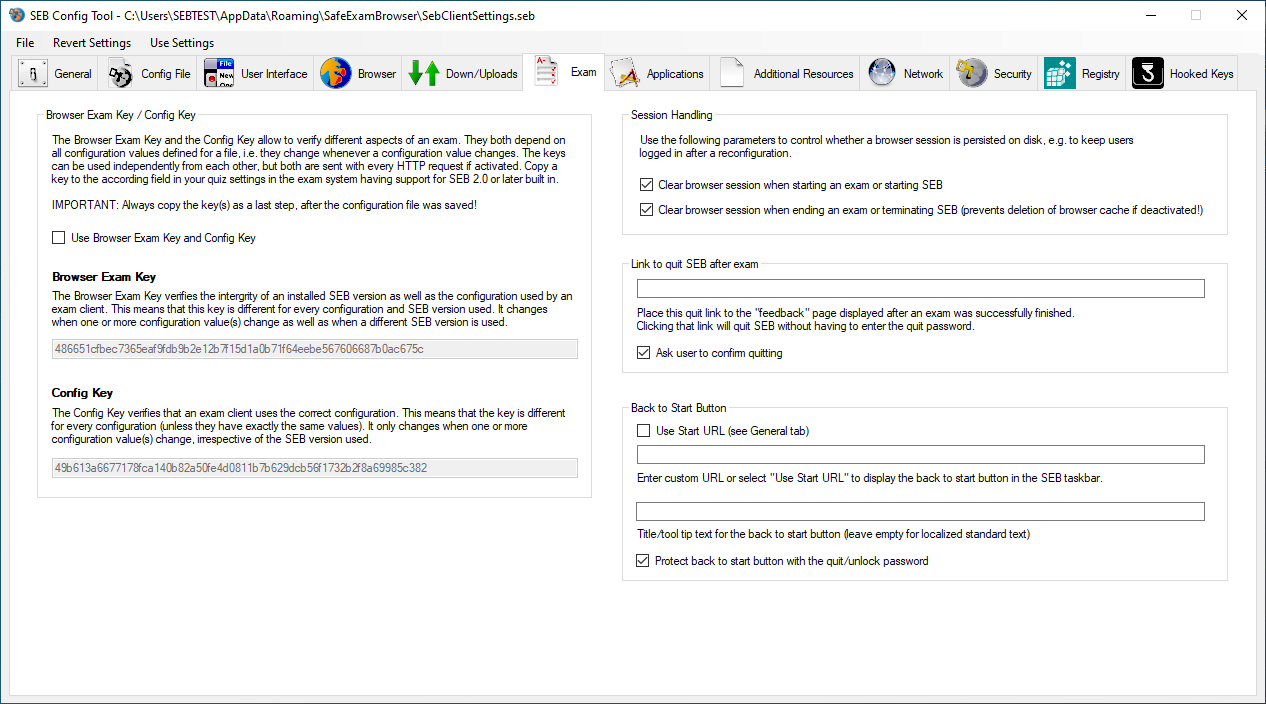The image size is (1266, 704).
Task: Click the Link to quit SEB after exam label
Action: 695,264
